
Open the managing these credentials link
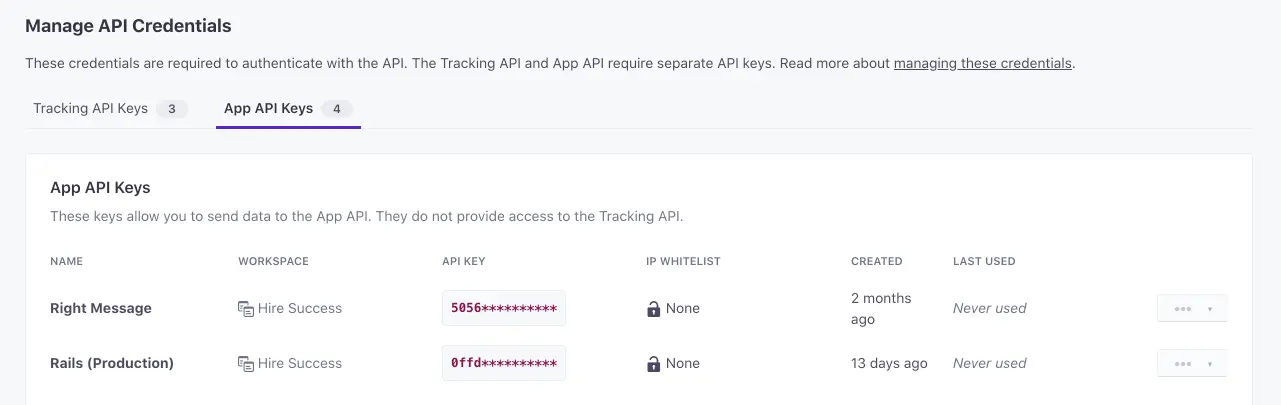pyautogui.click(x=982, y=63)
